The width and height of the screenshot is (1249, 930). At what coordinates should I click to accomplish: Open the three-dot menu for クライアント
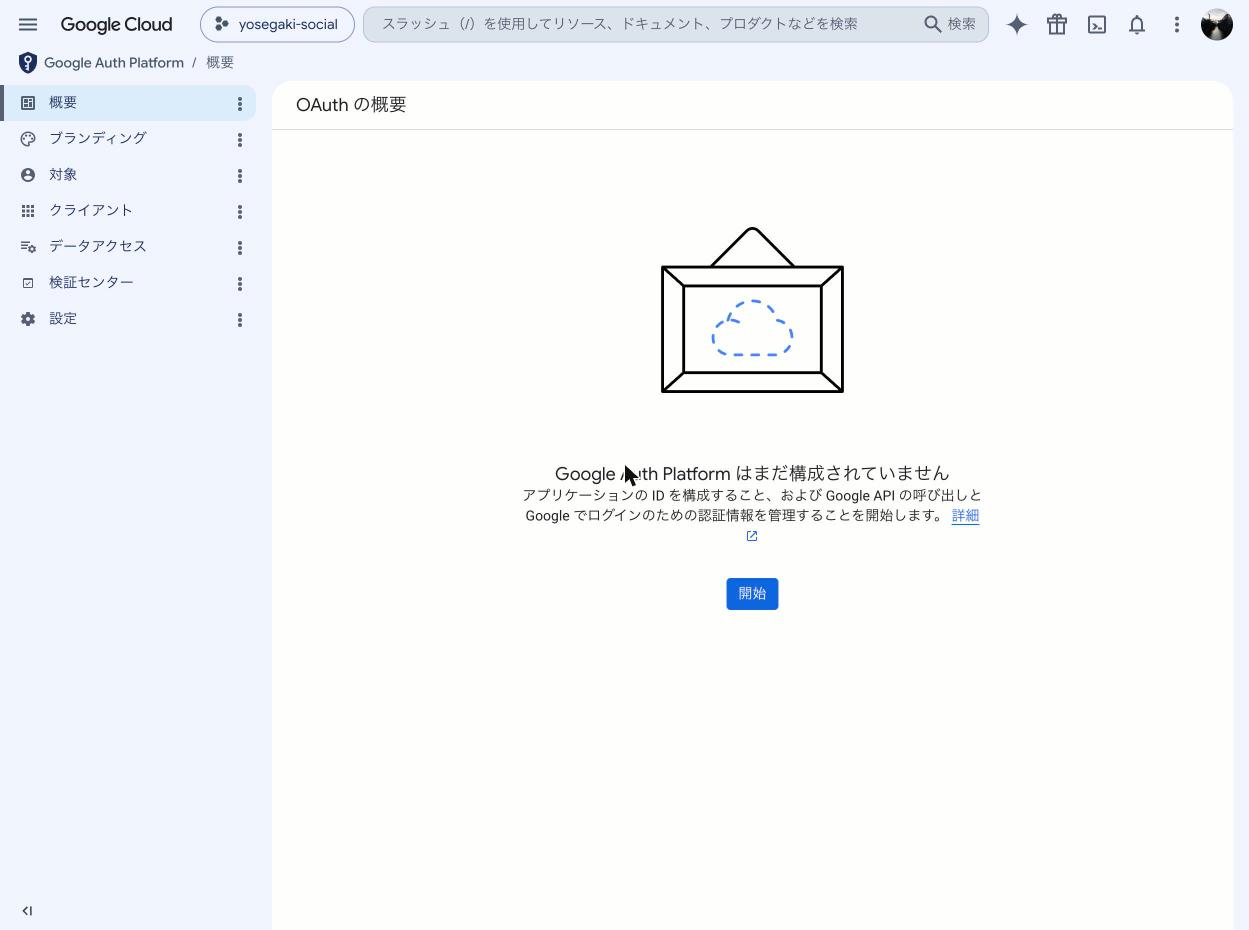tap(240, 212)
